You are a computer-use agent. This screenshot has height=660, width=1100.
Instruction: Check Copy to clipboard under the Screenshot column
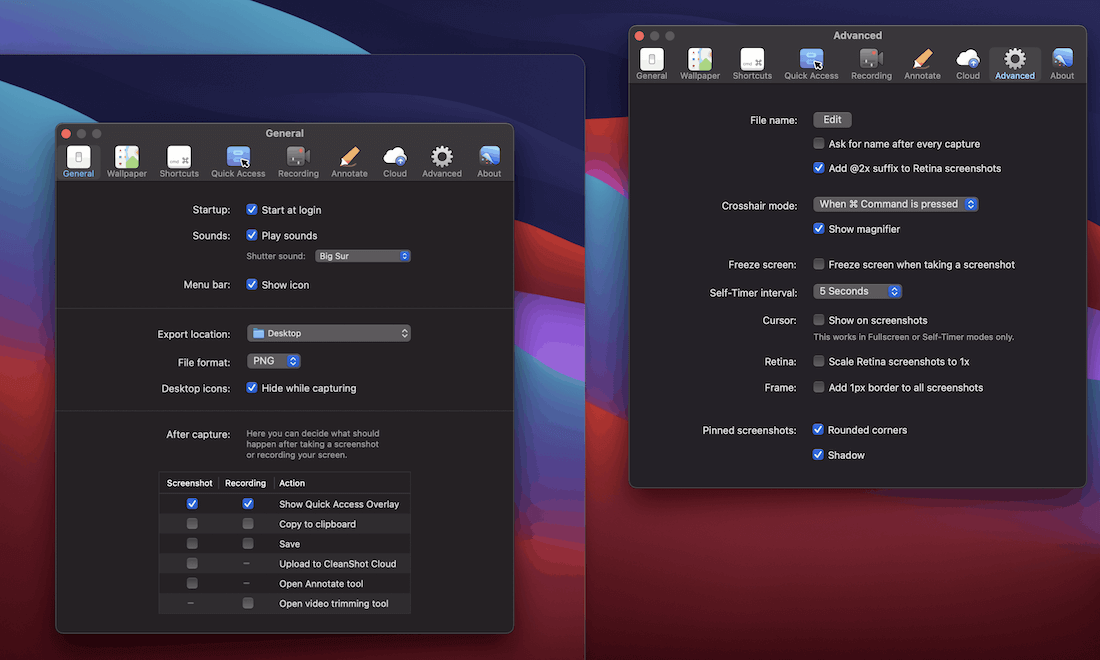pos(192,524)
